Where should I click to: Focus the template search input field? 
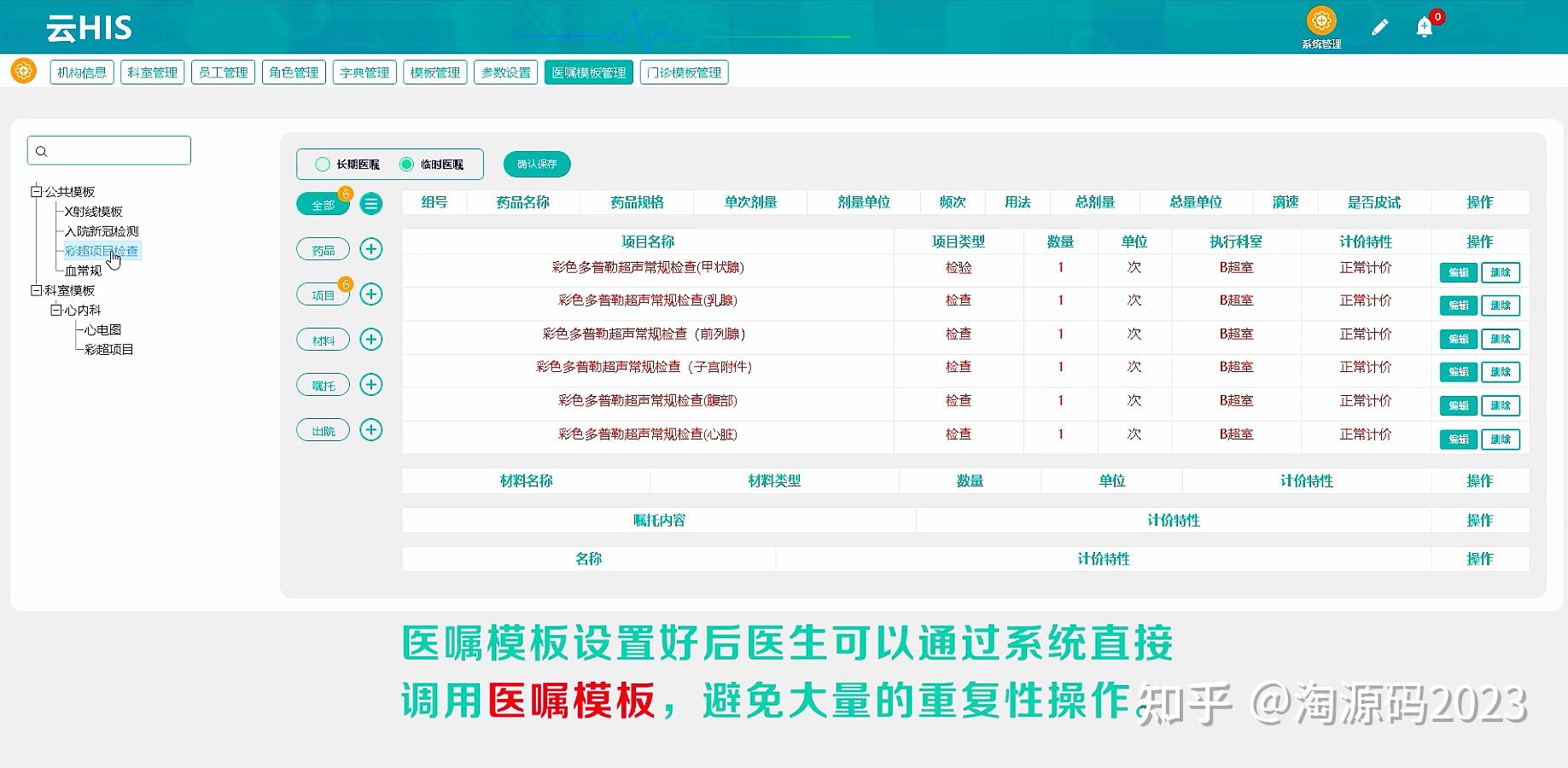(x=109, y=150)
